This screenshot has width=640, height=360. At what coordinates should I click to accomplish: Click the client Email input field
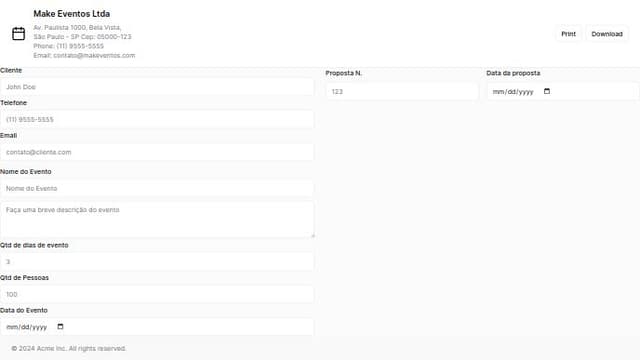(x=157, y=152)
